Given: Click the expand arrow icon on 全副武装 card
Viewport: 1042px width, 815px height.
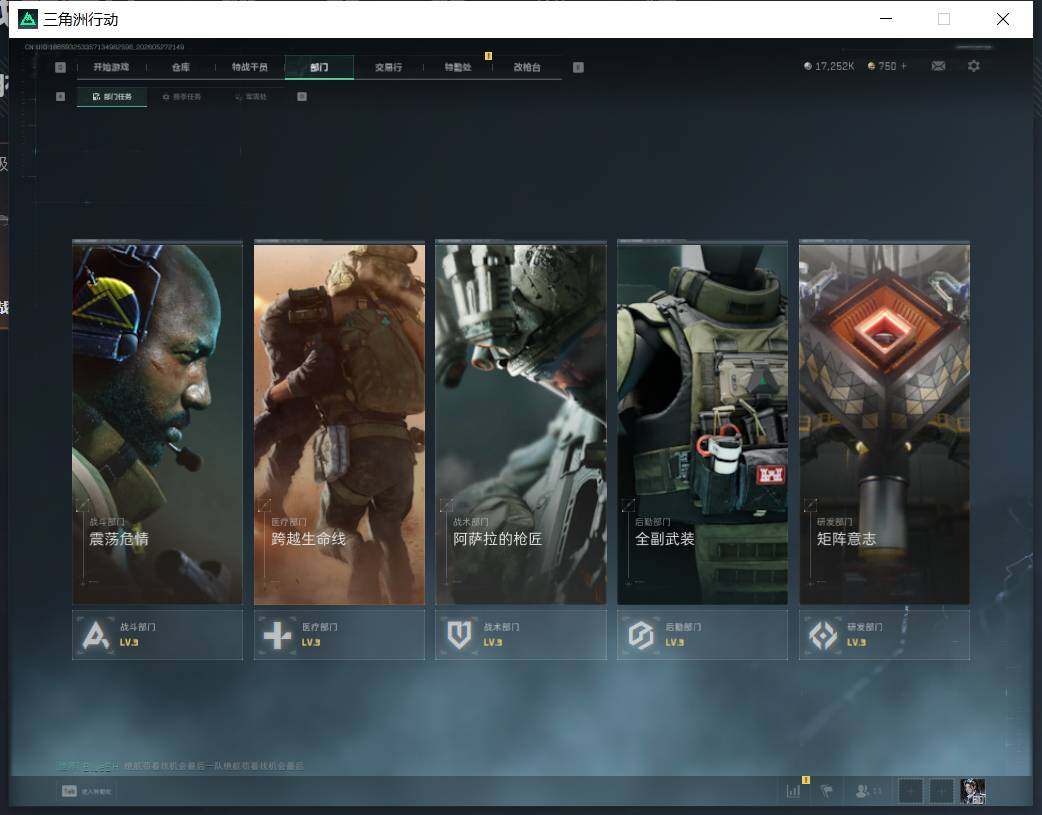Looking at the screenshot, I should [x=628, y=505].
